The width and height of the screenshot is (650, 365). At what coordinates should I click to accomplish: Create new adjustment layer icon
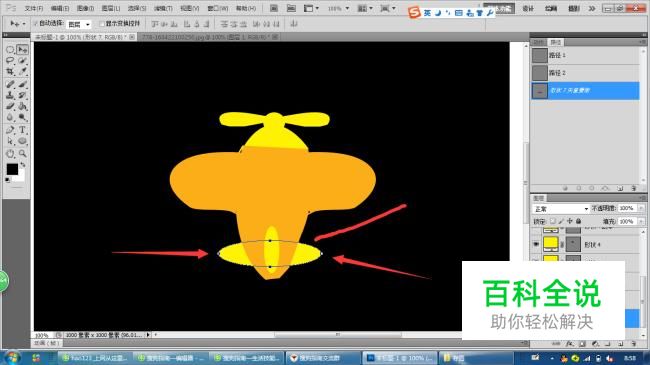(x=595, y=344)
